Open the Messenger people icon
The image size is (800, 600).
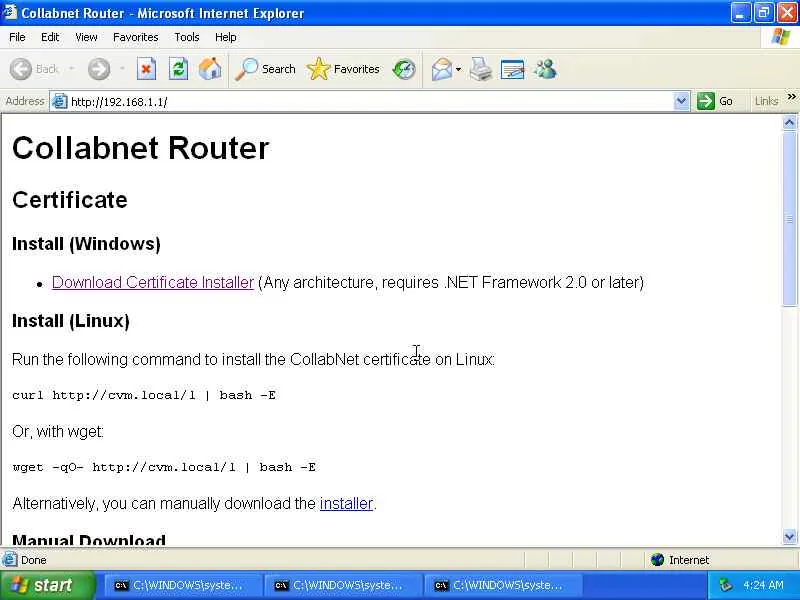click(x=545, y=69)
